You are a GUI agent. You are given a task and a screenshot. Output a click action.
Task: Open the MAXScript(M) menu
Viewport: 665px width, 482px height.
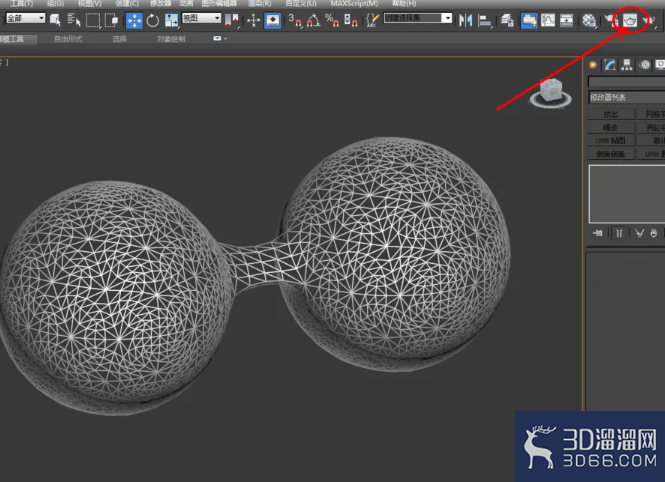(x=354, y=3)
